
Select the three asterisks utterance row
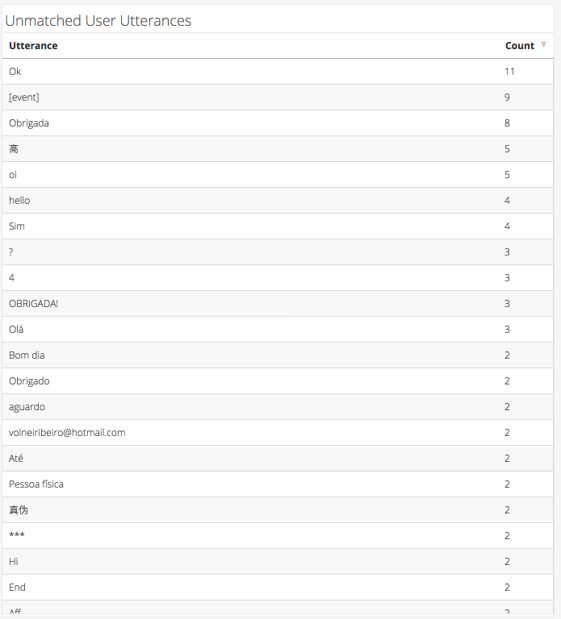[278, 536]
